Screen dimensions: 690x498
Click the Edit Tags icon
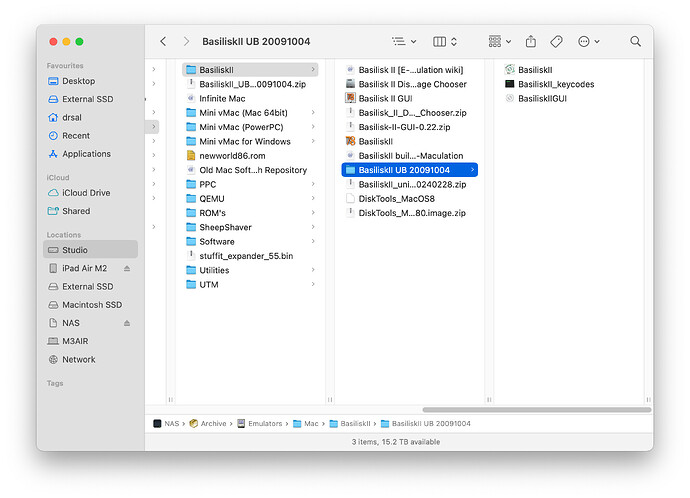[556, 41]
